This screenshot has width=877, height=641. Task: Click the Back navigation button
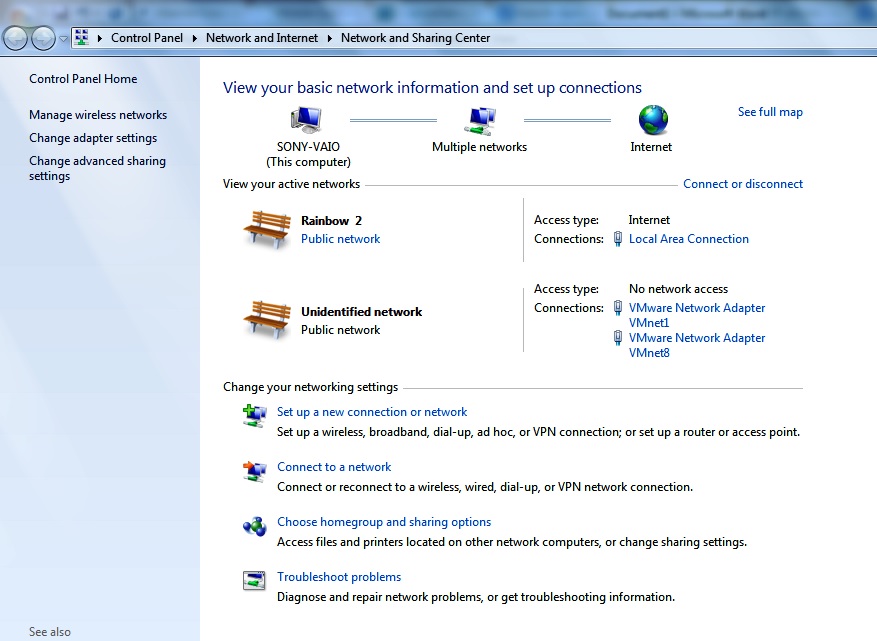click(16, 38)
